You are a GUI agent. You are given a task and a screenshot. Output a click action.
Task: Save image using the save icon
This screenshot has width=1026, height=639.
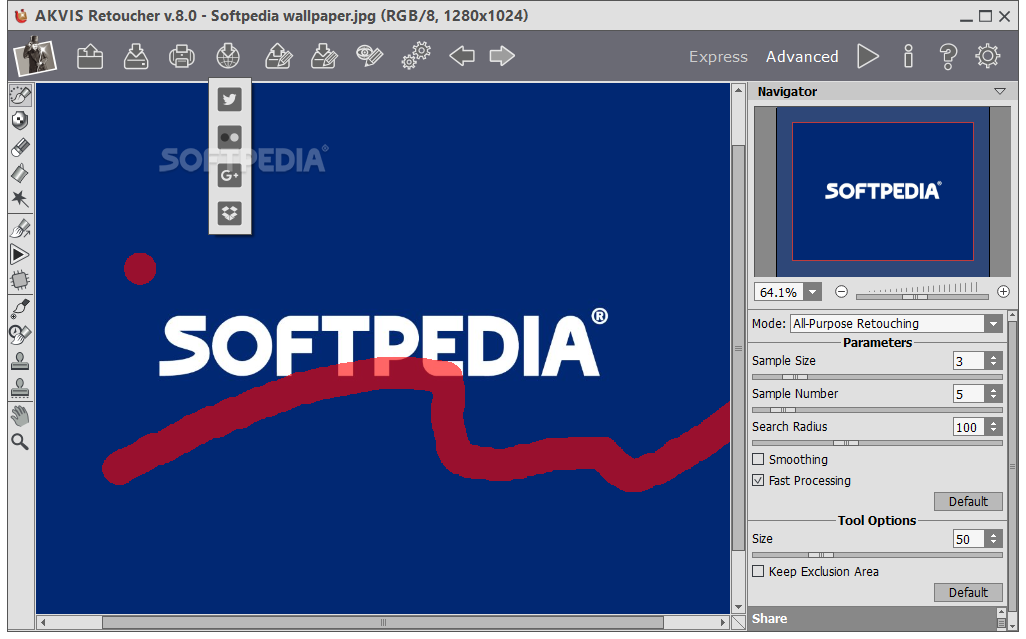135,57
